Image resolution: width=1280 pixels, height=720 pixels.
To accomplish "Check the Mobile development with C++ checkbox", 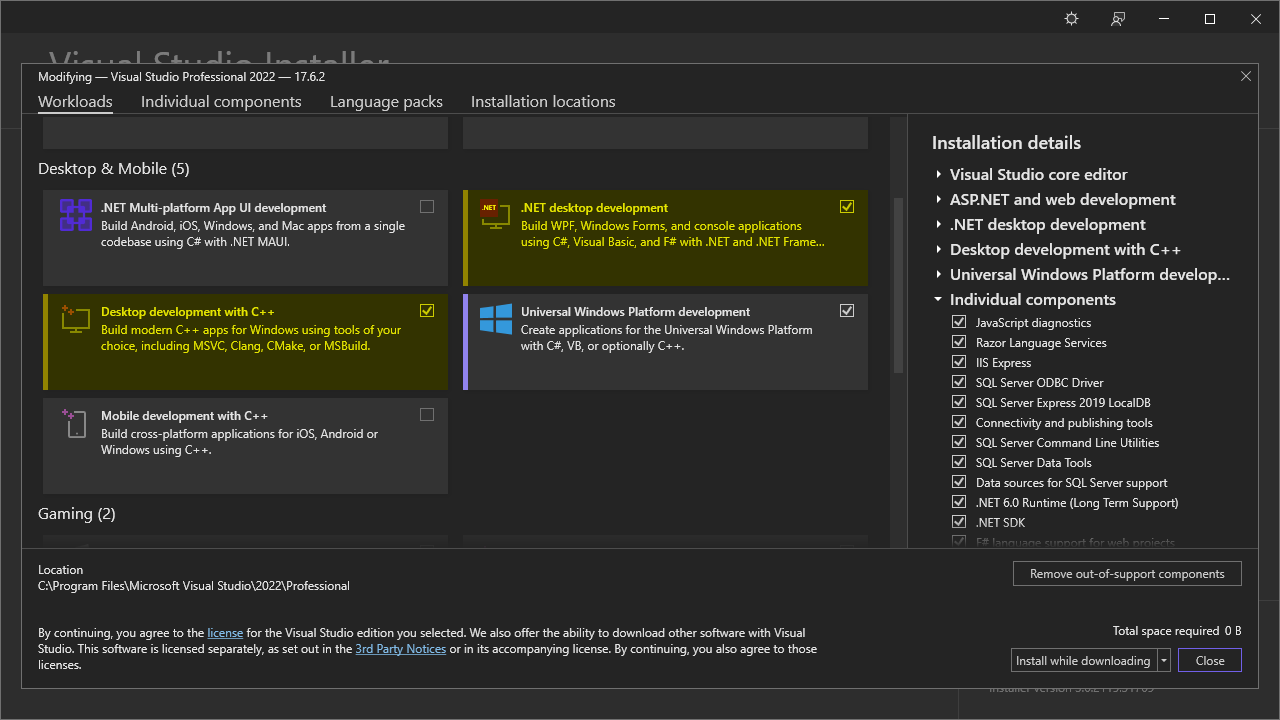I will point(427,415).
